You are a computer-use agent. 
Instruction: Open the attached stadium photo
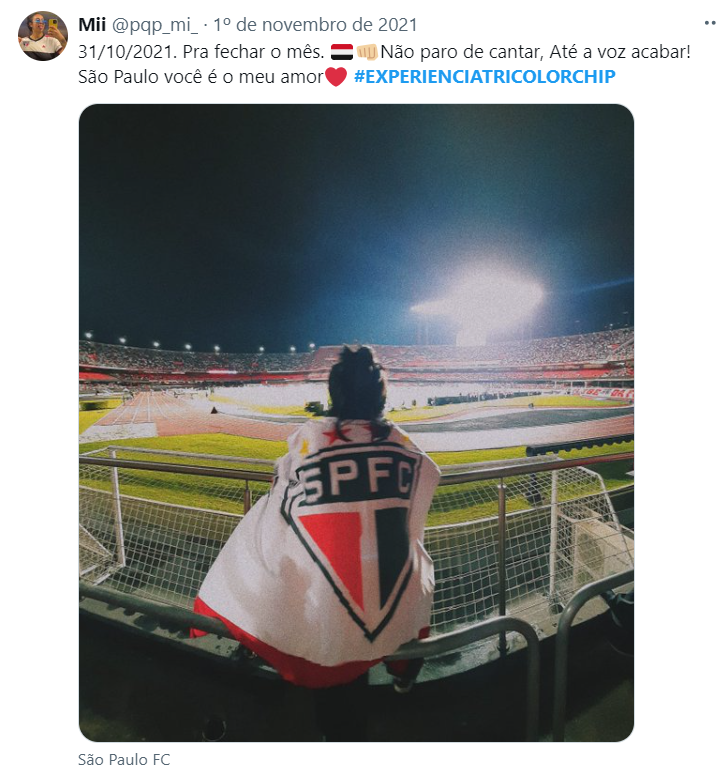[356, 422]
